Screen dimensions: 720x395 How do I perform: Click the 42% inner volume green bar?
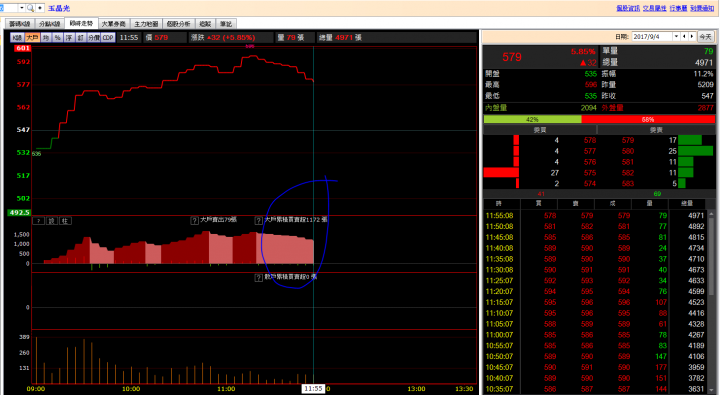coord(533,119)
